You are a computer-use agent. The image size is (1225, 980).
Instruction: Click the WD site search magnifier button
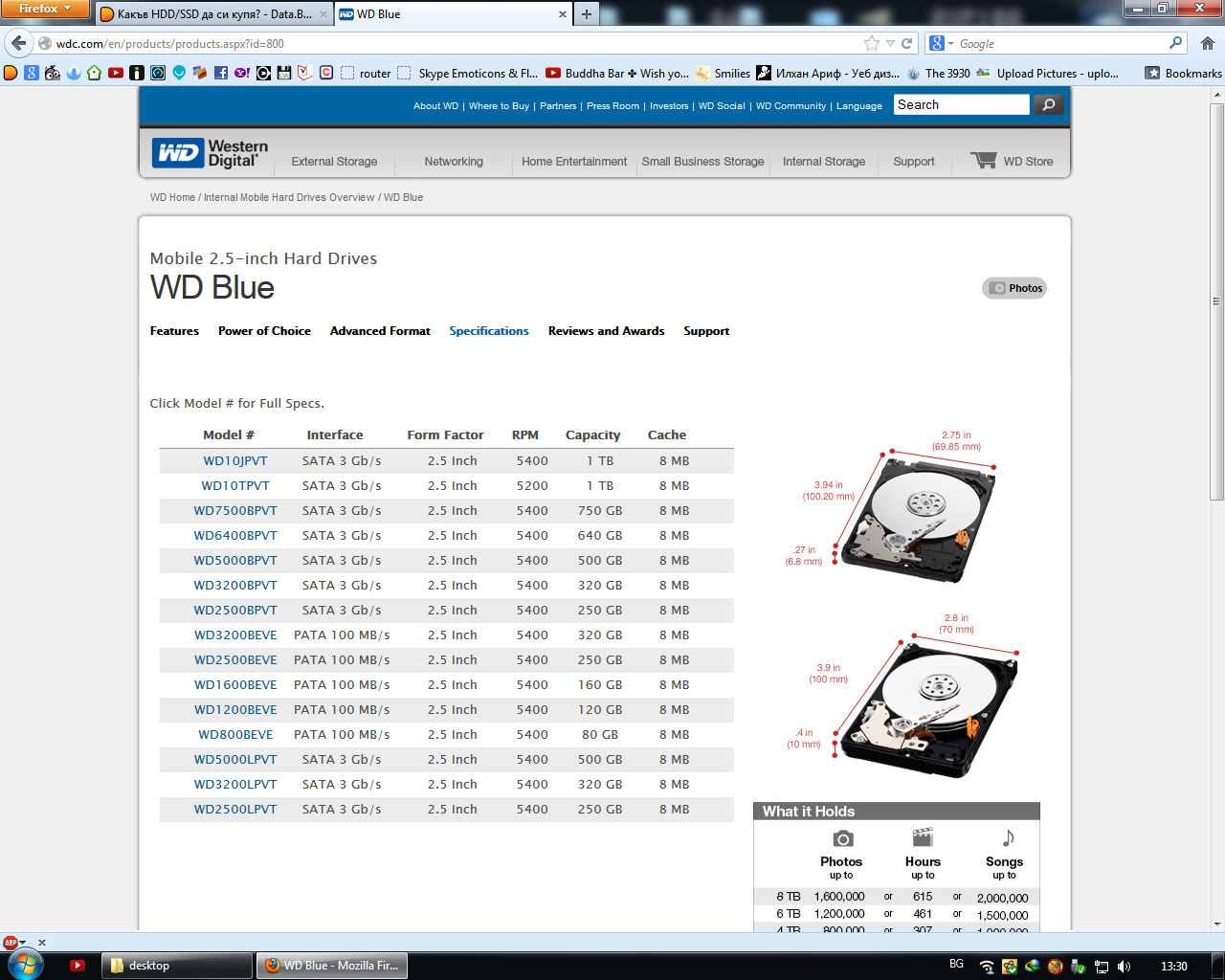(1048, 104)
